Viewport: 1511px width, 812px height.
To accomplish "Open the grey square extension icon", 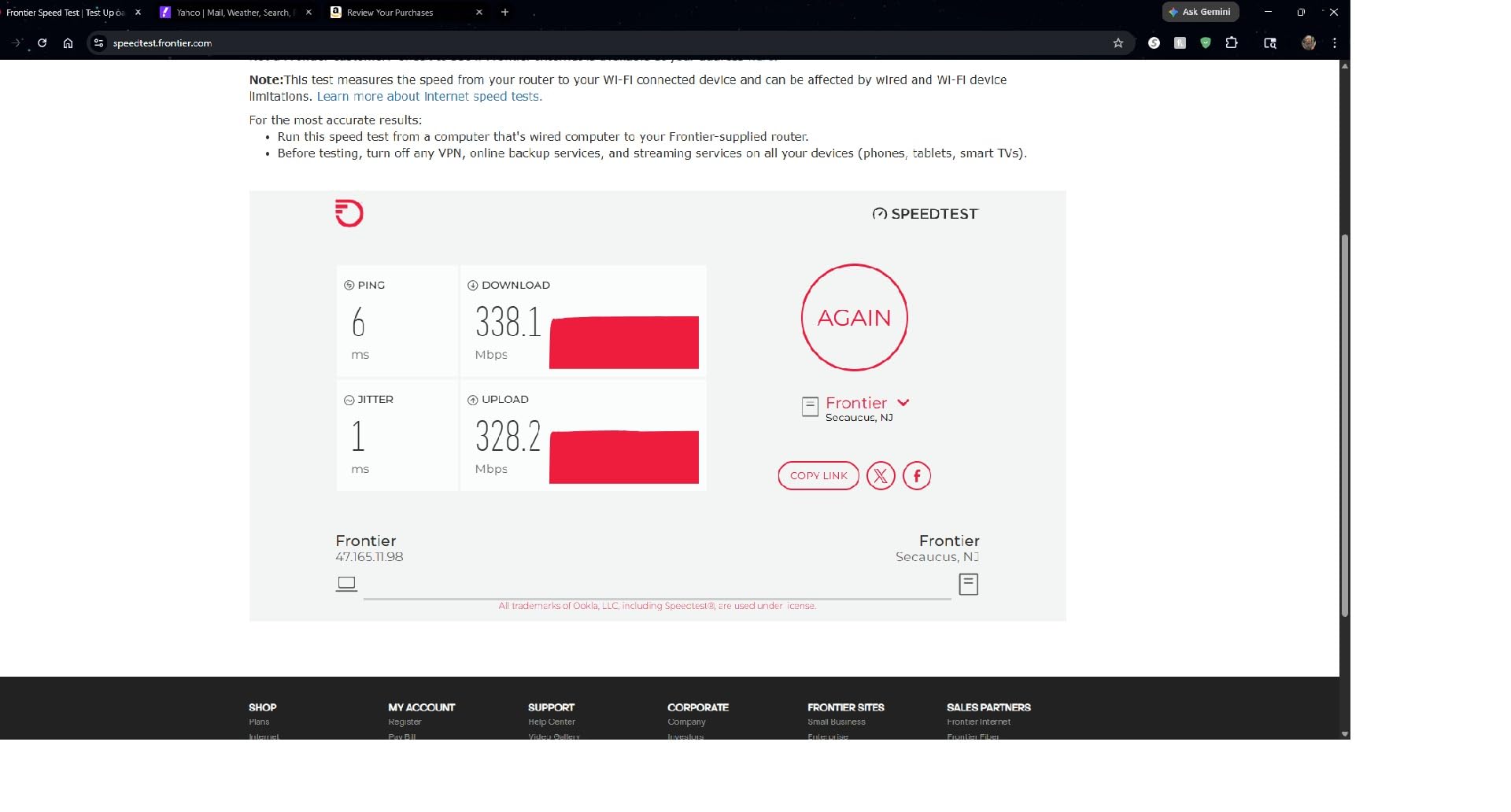I will [1180, 43].
